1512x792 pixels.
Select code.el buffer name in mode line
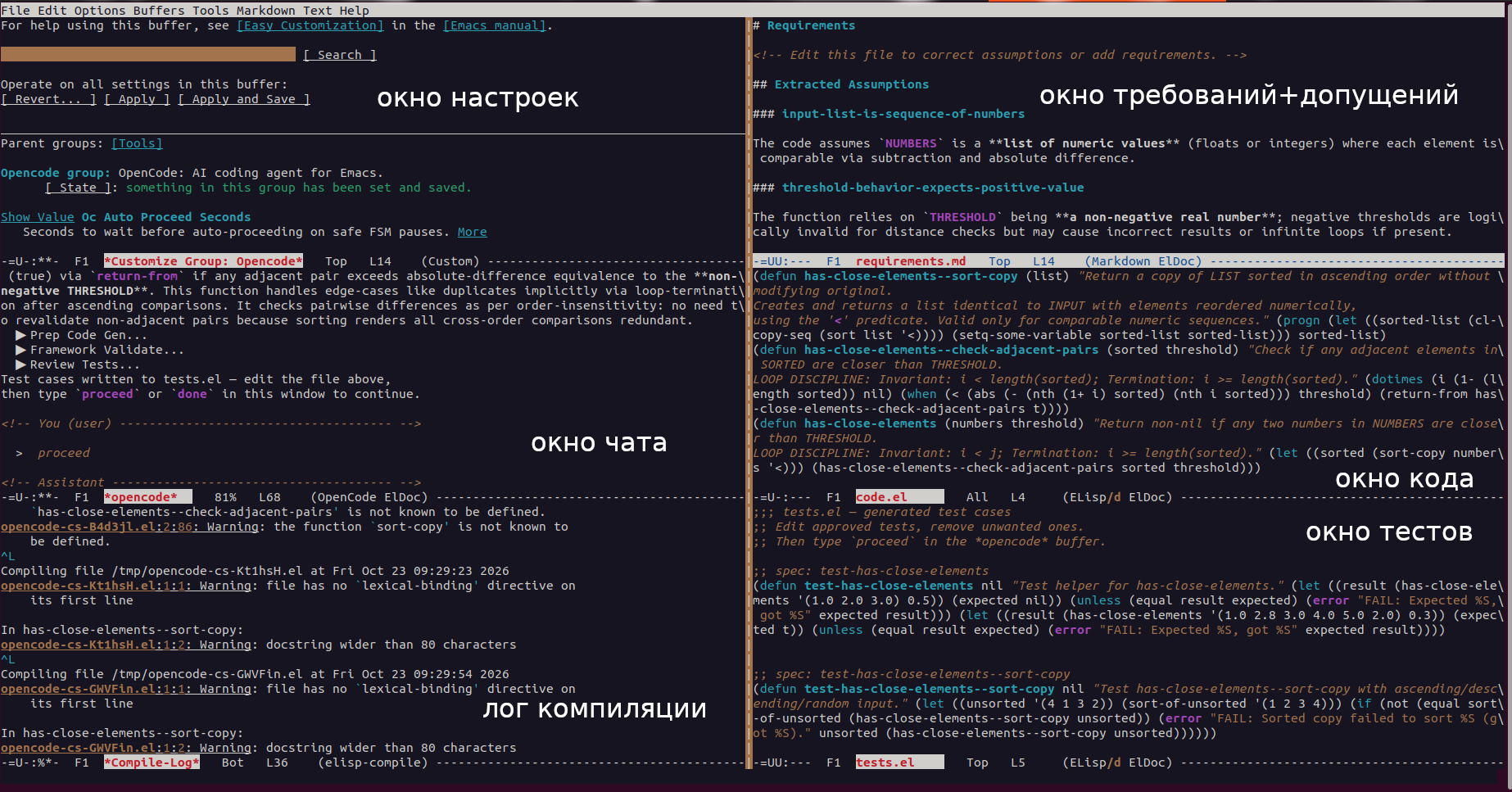pos(881,497)
